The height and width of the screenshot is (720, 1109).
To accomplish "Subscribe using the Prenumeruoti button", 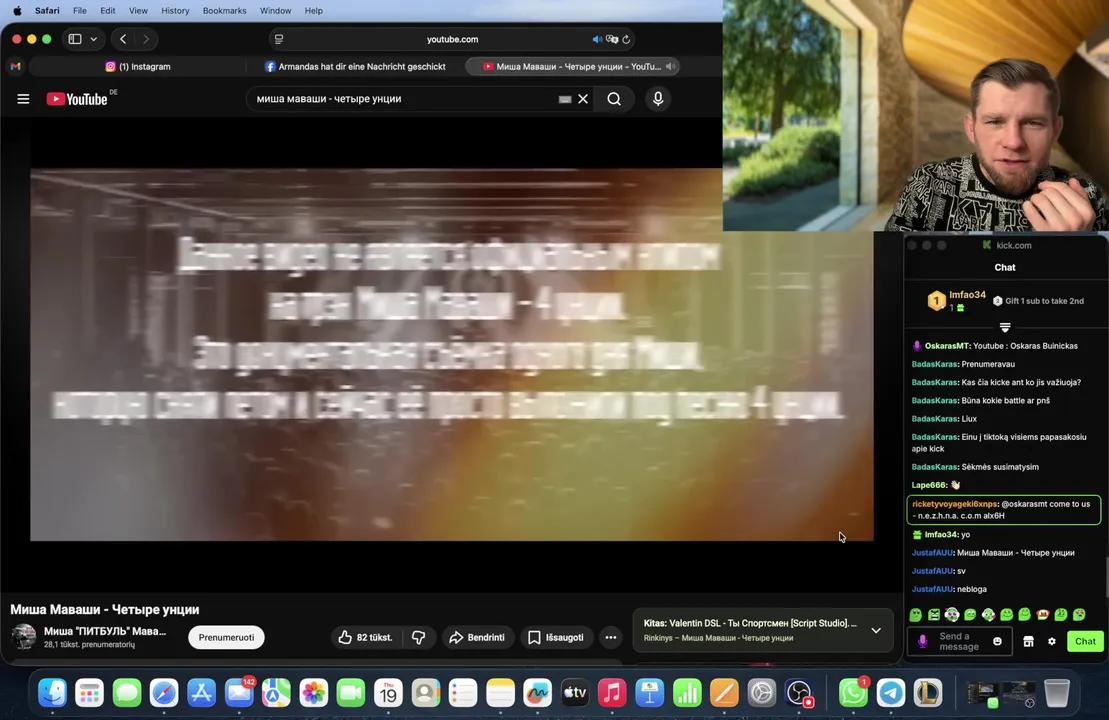I will tap(226, 637).
